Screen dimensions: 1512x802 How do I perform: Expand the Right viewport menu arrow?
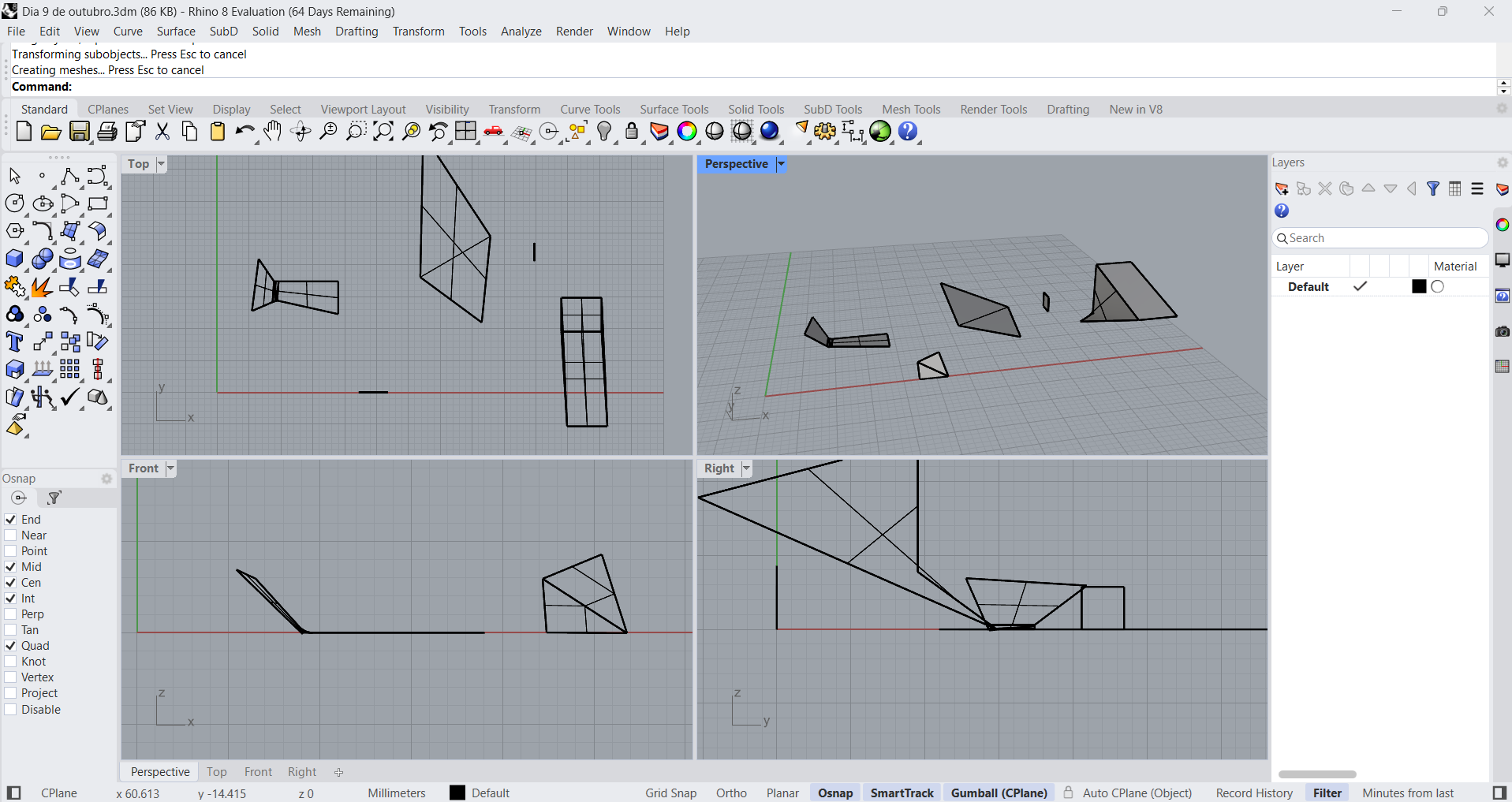(746, 468)
